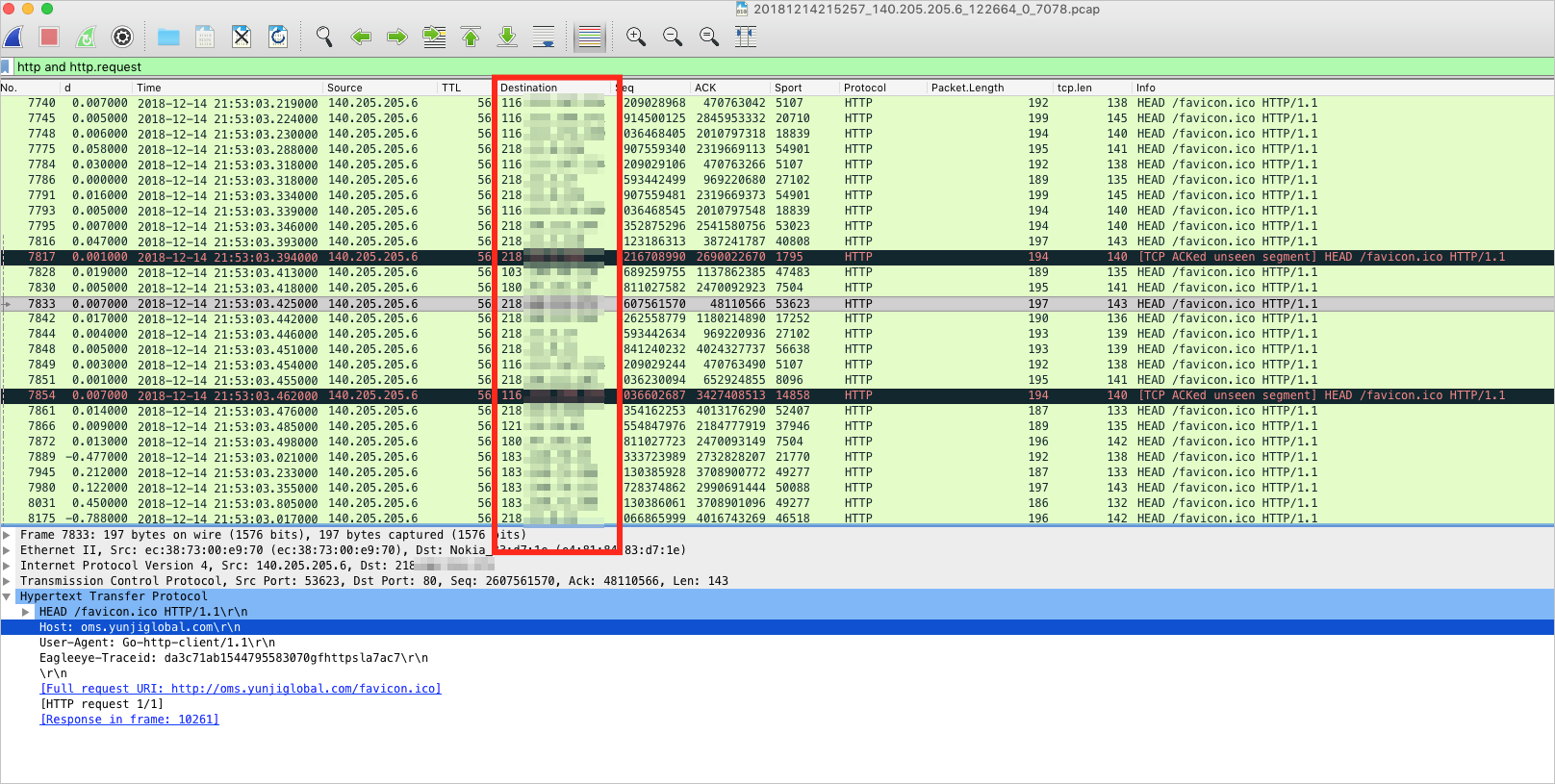Click the pcap file icon in title bar
This screenshot has height=784, width=1555.
pyautogui.click(x=742, y=9)
